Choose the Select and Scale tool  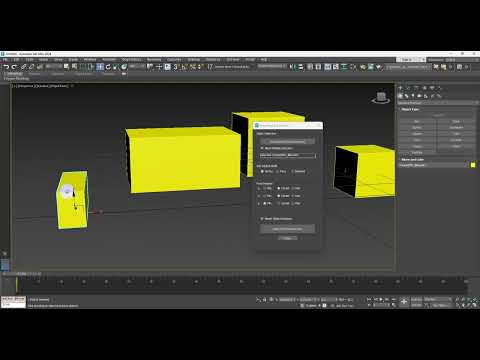tap(116, 67)
